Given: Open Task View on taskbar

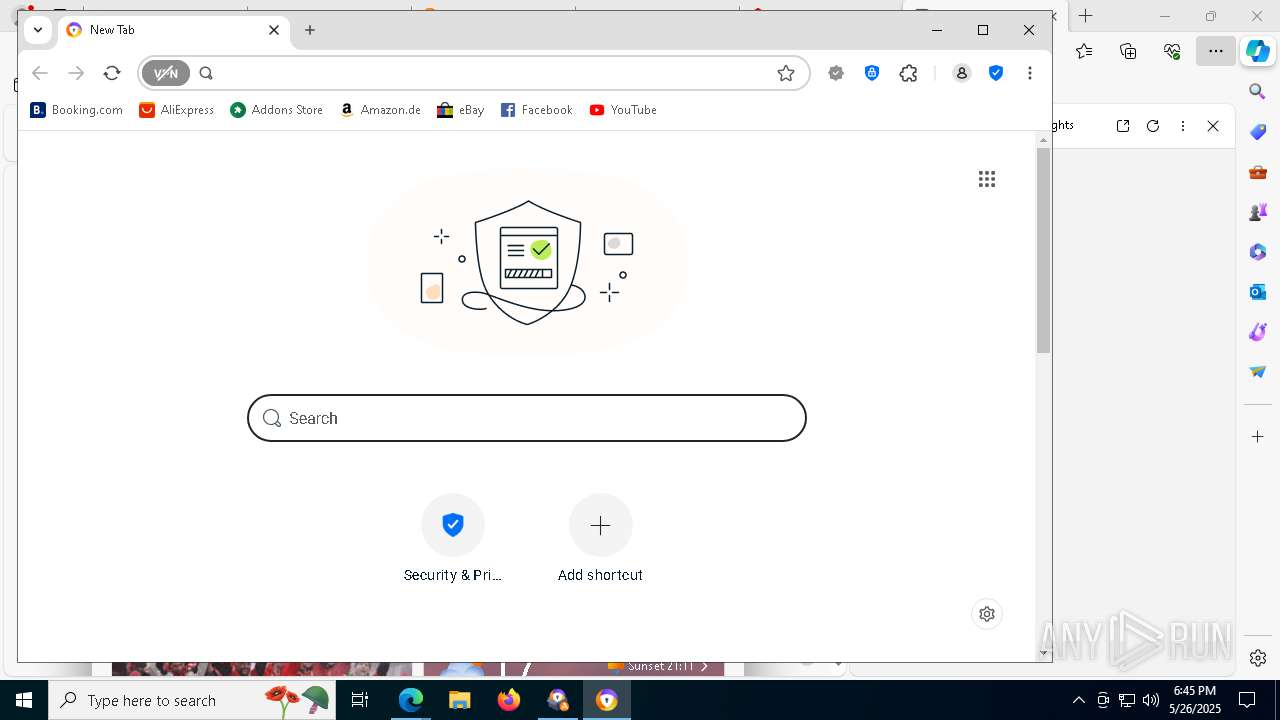Looking at the screenshot, I should [x=360, y=700].
